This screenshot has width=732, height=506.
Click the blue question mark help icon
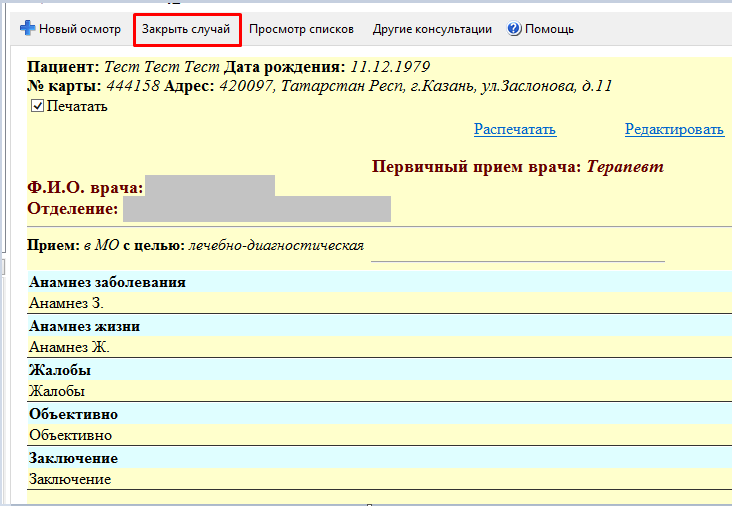tap(514, 29)
